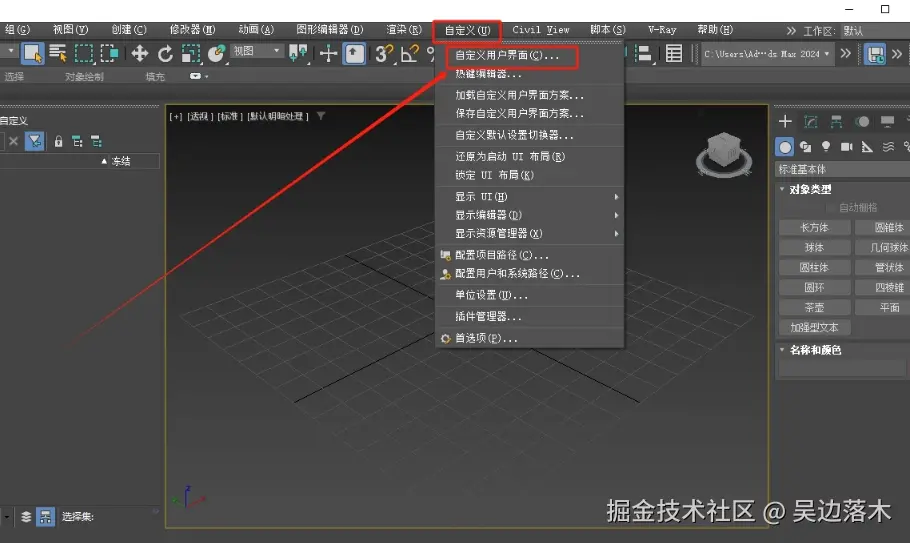910x543 pixels.
Task: Click the 加强型文本 button
Action: point(814,328)
